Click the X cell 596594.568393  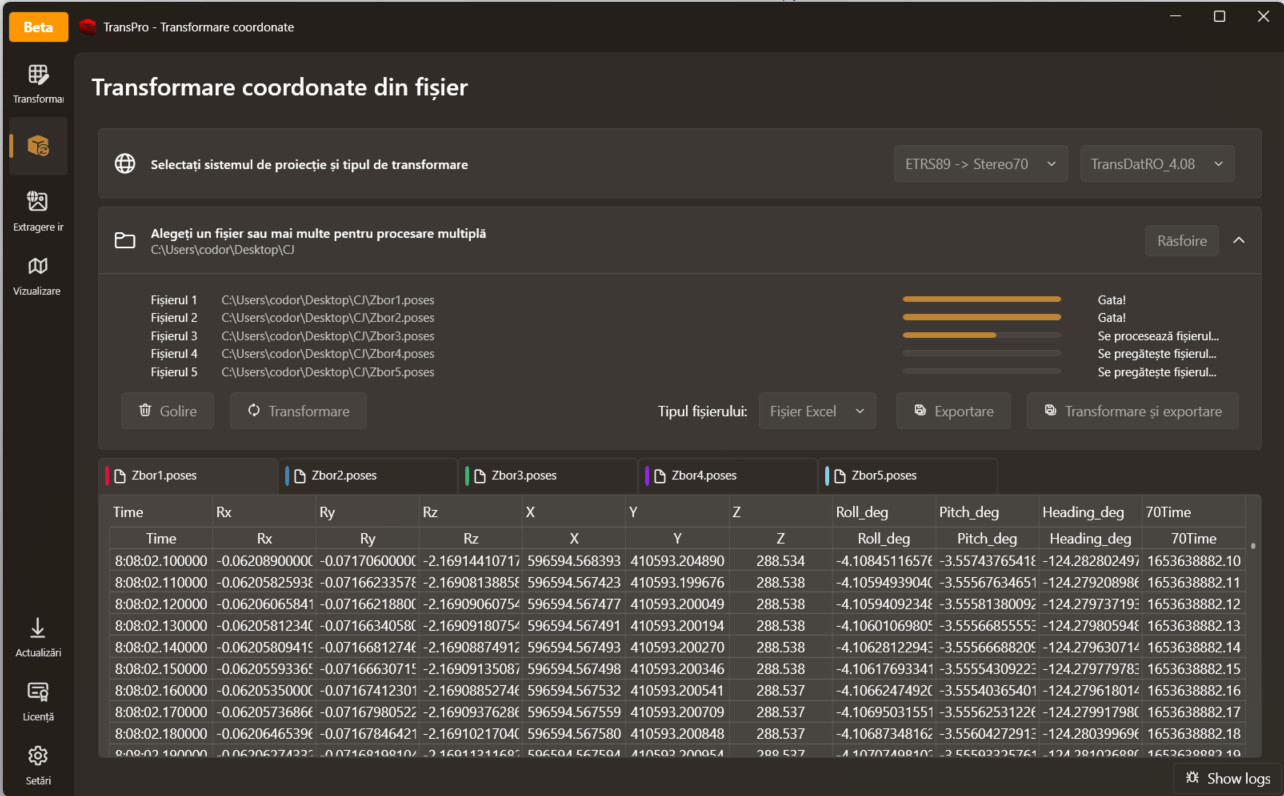pos(574,561)
